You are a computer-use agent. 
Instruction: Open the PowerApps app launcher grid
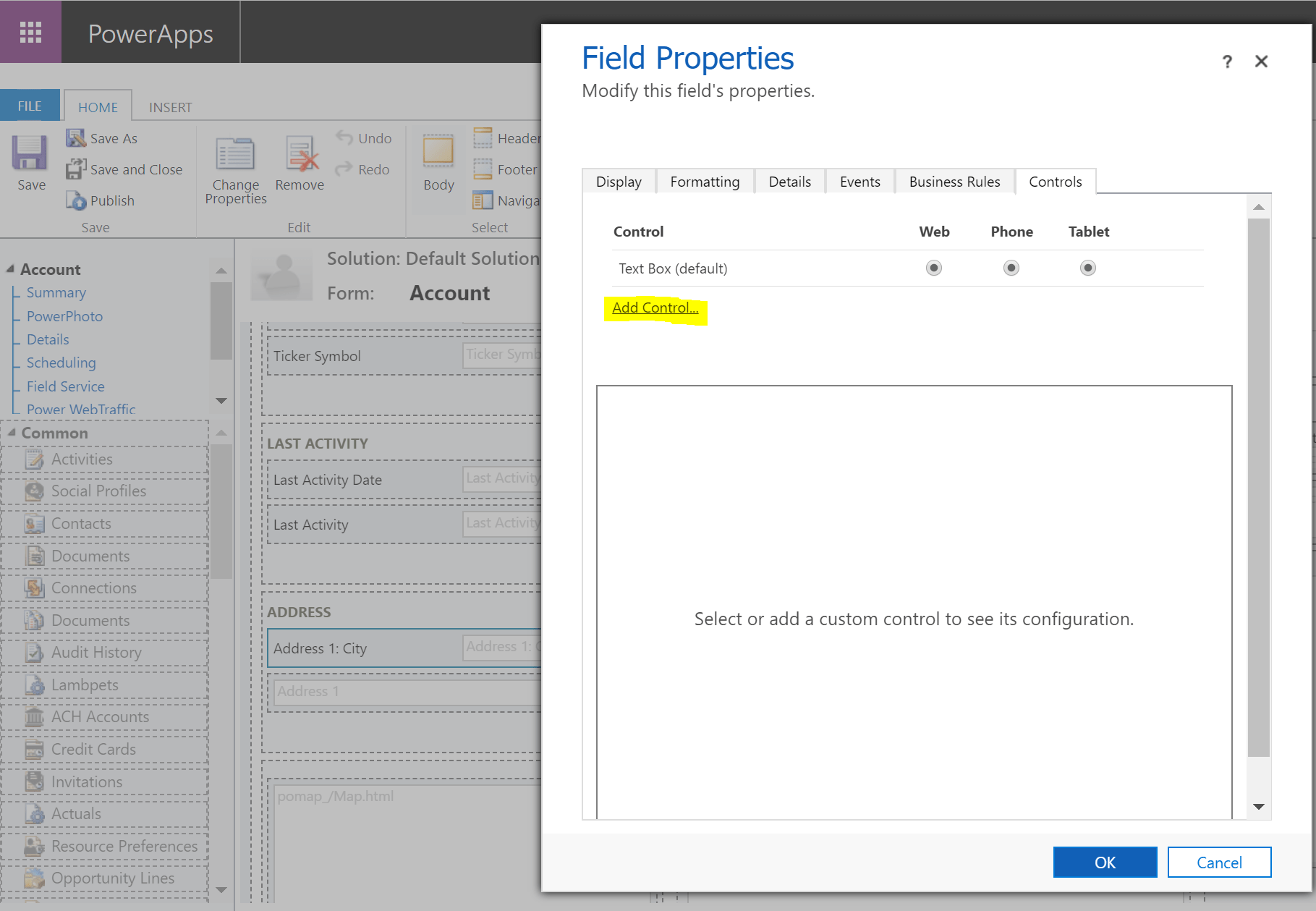[30, 32]
